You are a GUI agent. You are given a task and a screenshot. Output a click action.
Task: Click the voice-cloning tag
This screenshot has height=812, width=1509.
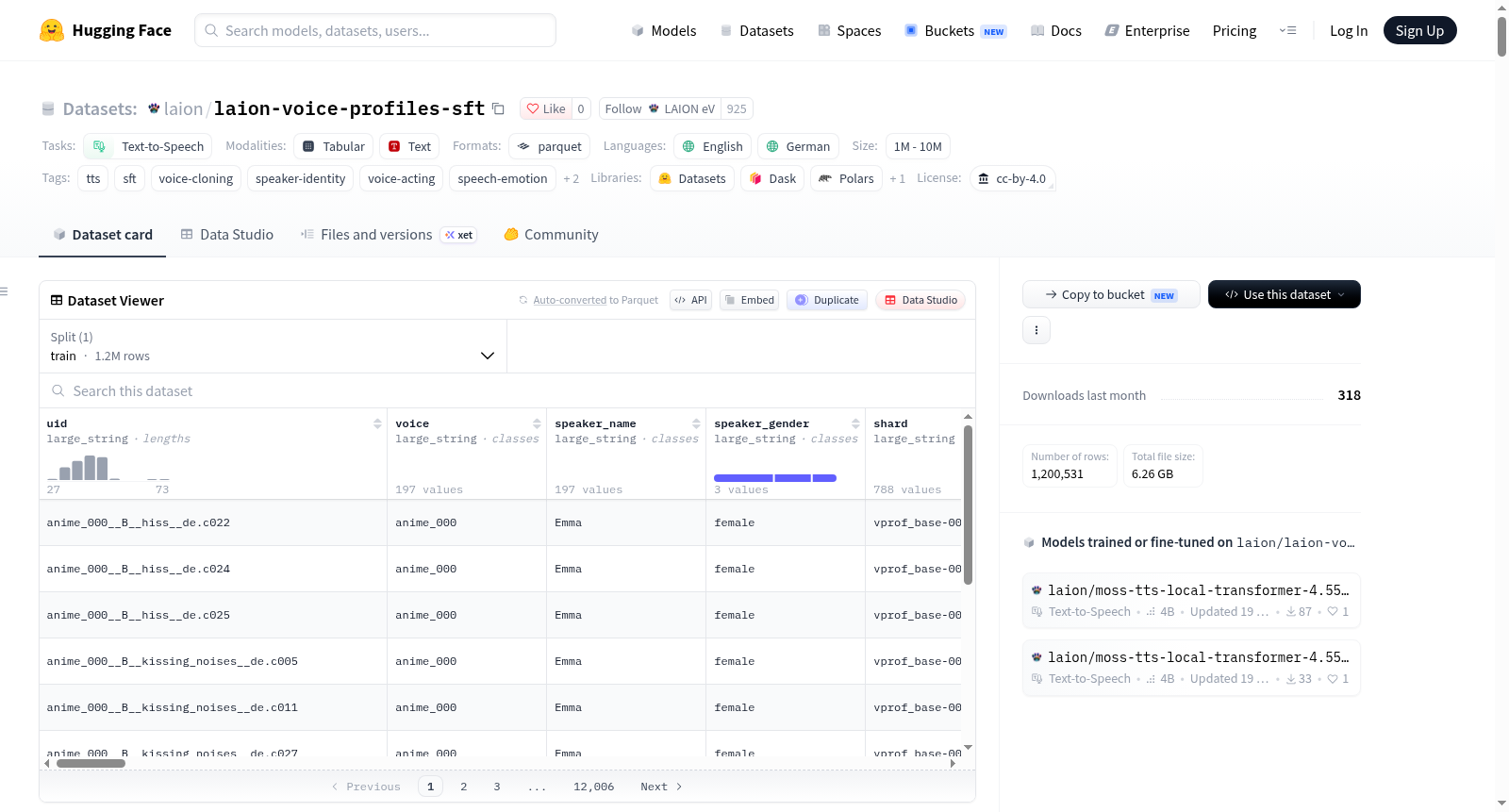coord(195,178)
